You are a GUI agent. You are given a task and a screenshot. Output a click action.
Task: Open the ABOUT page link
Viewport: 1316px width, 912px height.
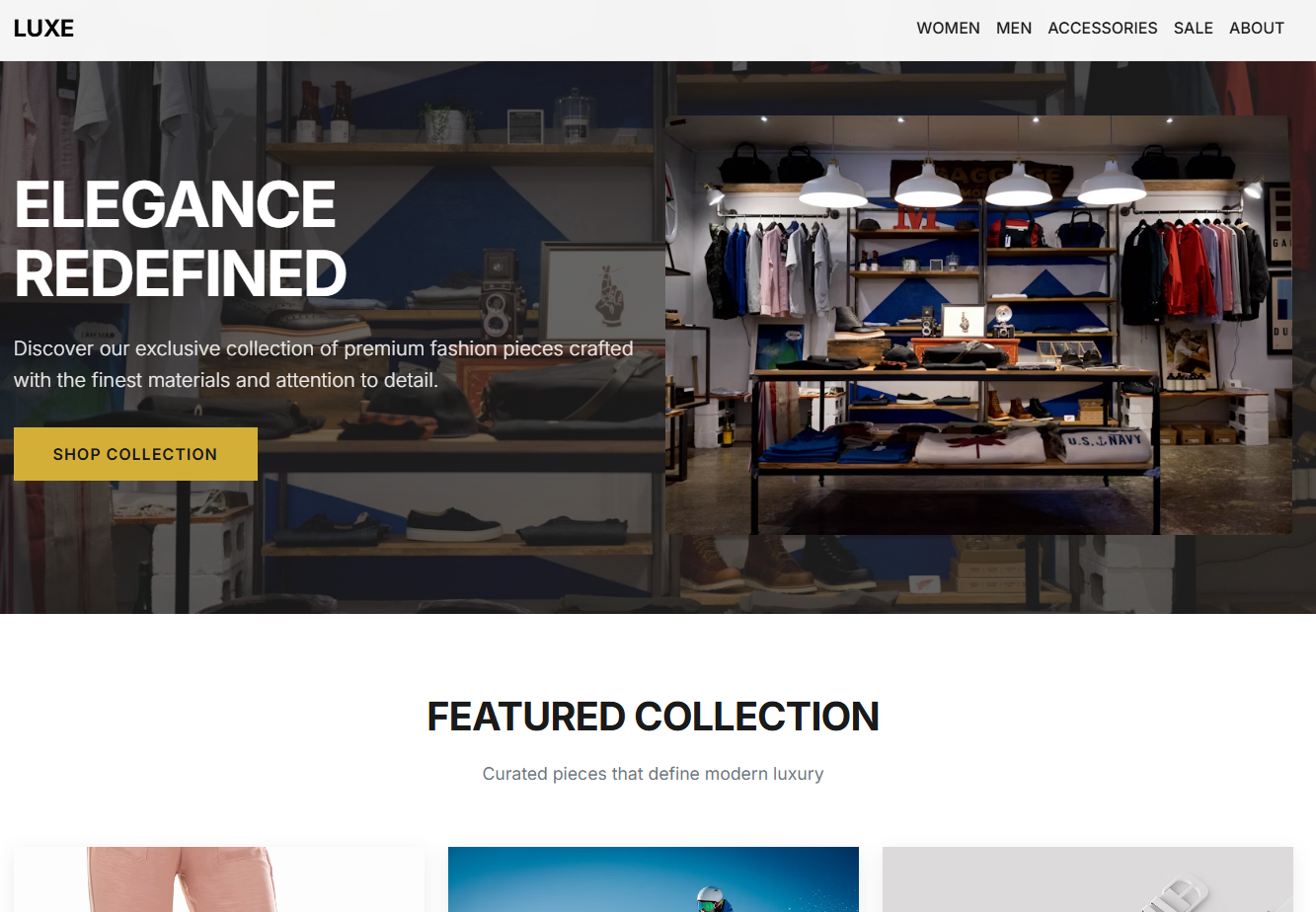pos(1256,28)
